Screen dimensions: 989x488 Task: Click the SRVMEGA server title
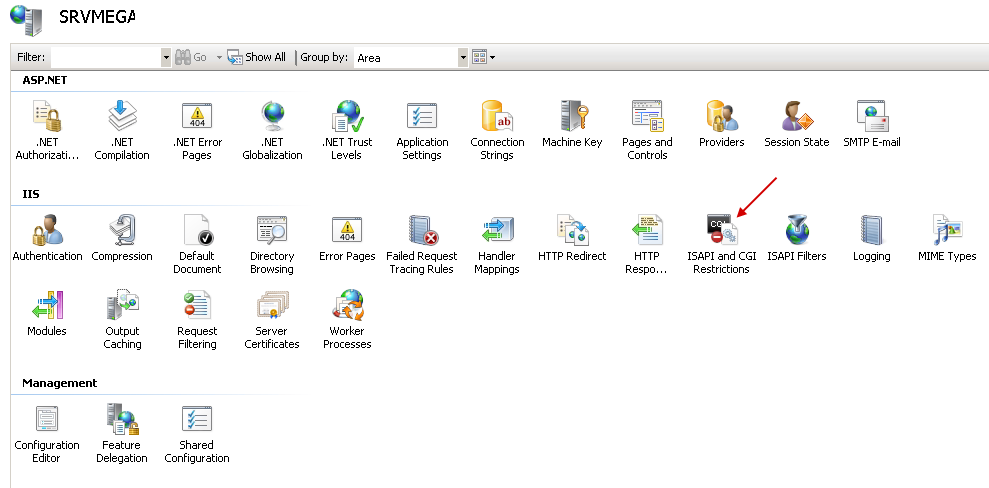97,17
